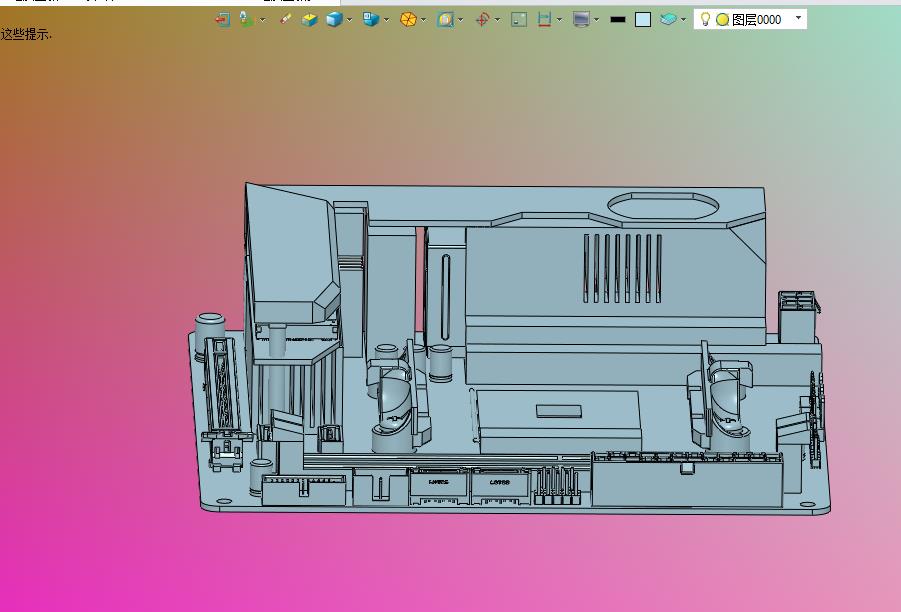Expand dropdown arrow next to the blue cube
Screen dimensions: 901x612
pyautogui.click(x=349, y=20)
